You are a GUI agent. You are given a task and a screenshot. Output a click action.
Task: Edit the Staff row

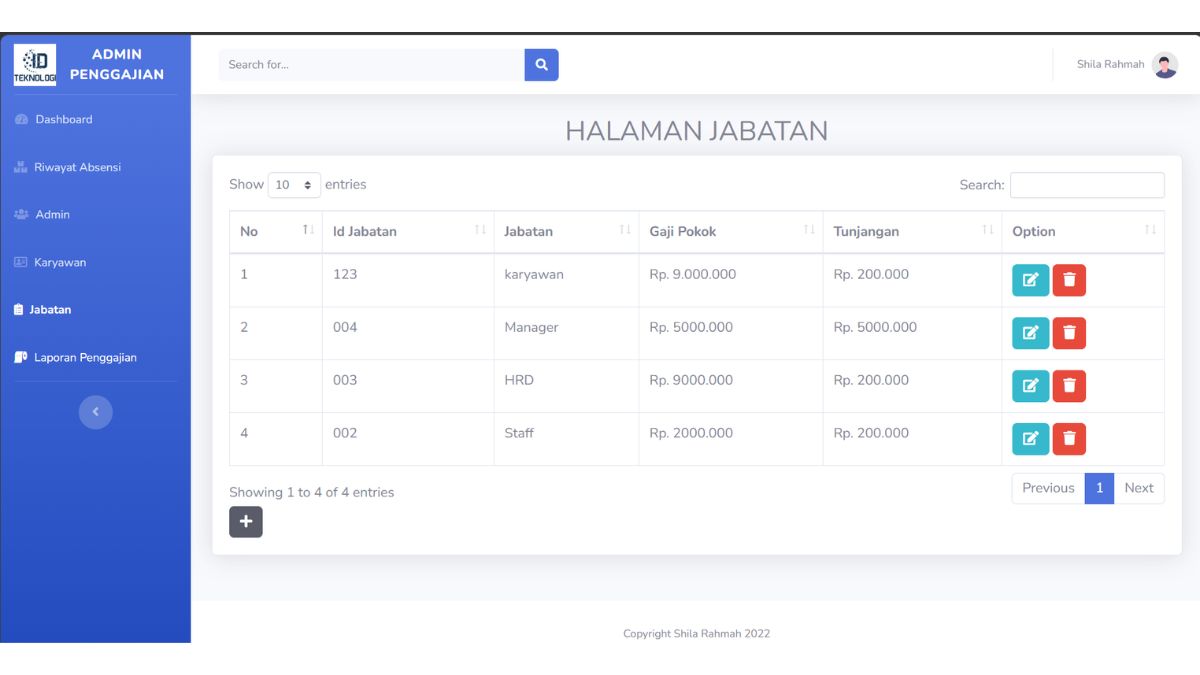click(1030, 439)
